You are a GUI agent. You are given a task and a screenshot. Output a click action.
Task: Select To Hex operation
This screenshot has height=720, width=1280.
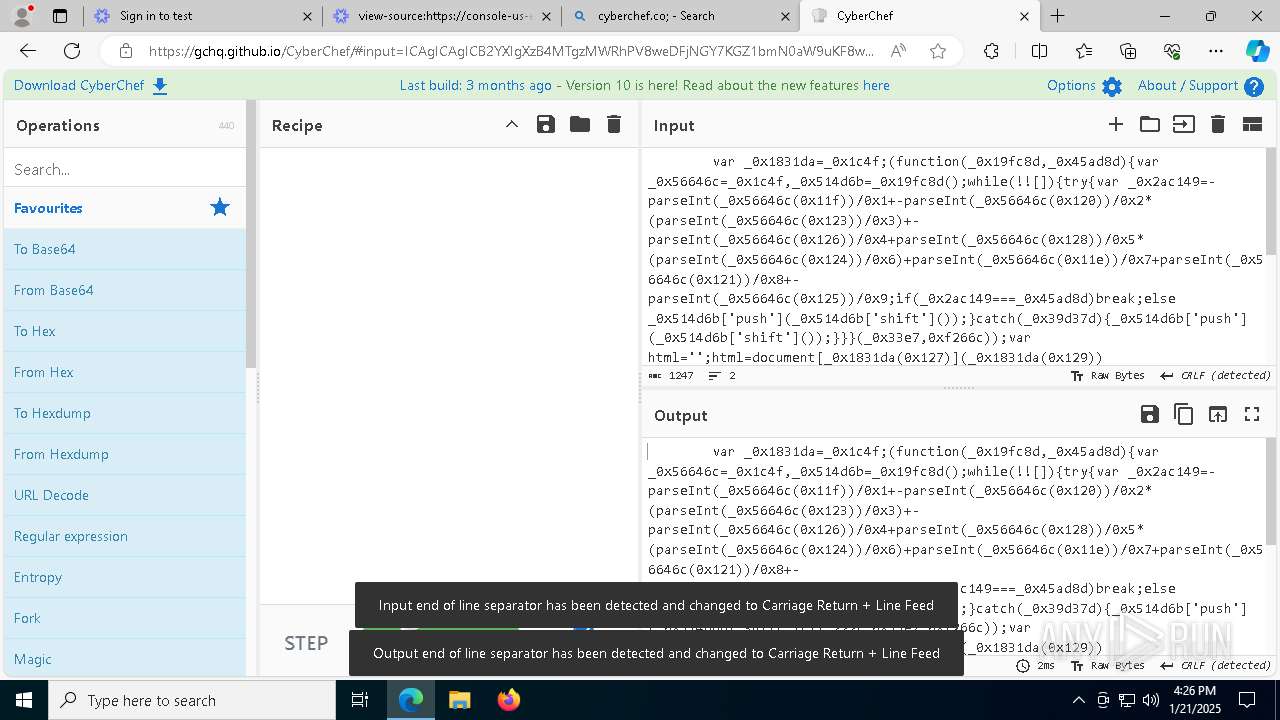click(125, 331)
